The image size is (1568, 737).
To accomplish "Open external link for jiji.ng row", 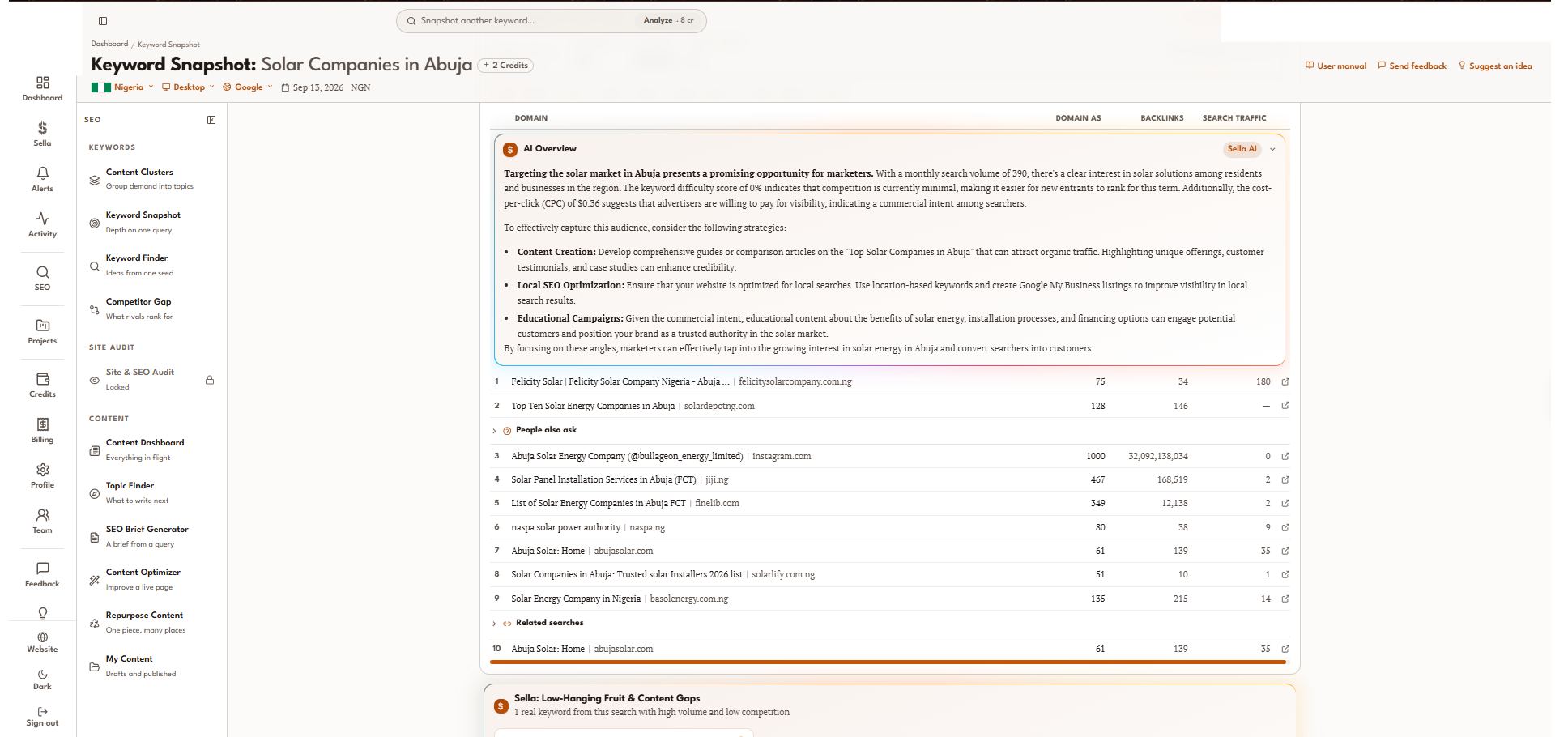I will (1285, 479).
